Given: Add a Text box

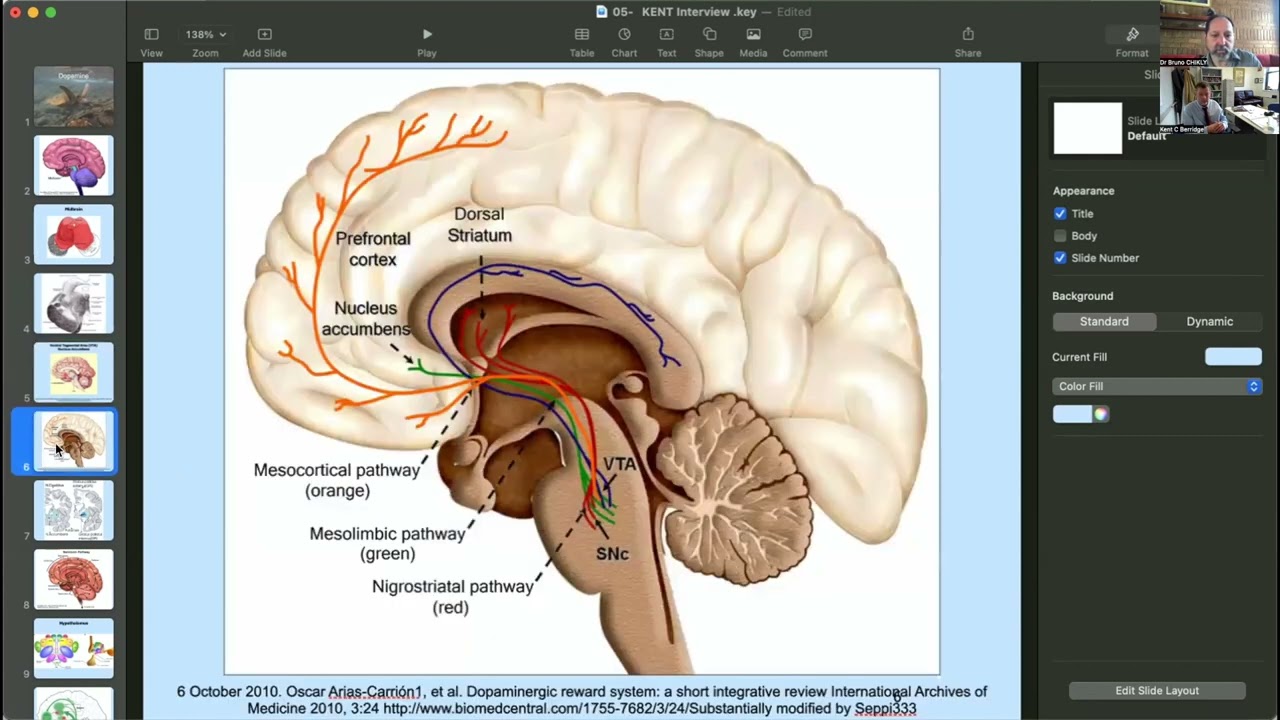Looking at the screenshot, I should (666, 34).
